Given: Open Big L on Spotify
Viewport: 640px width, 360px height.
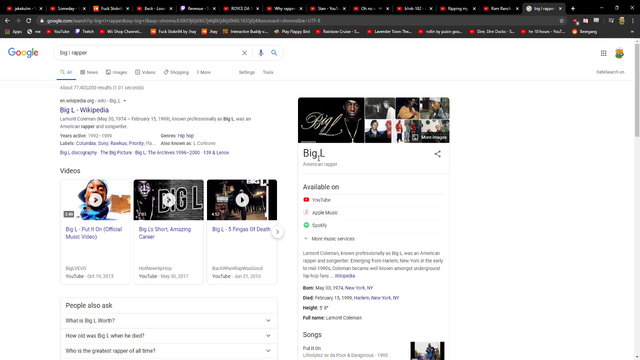Looking at the screenshot, I should 315,225.
